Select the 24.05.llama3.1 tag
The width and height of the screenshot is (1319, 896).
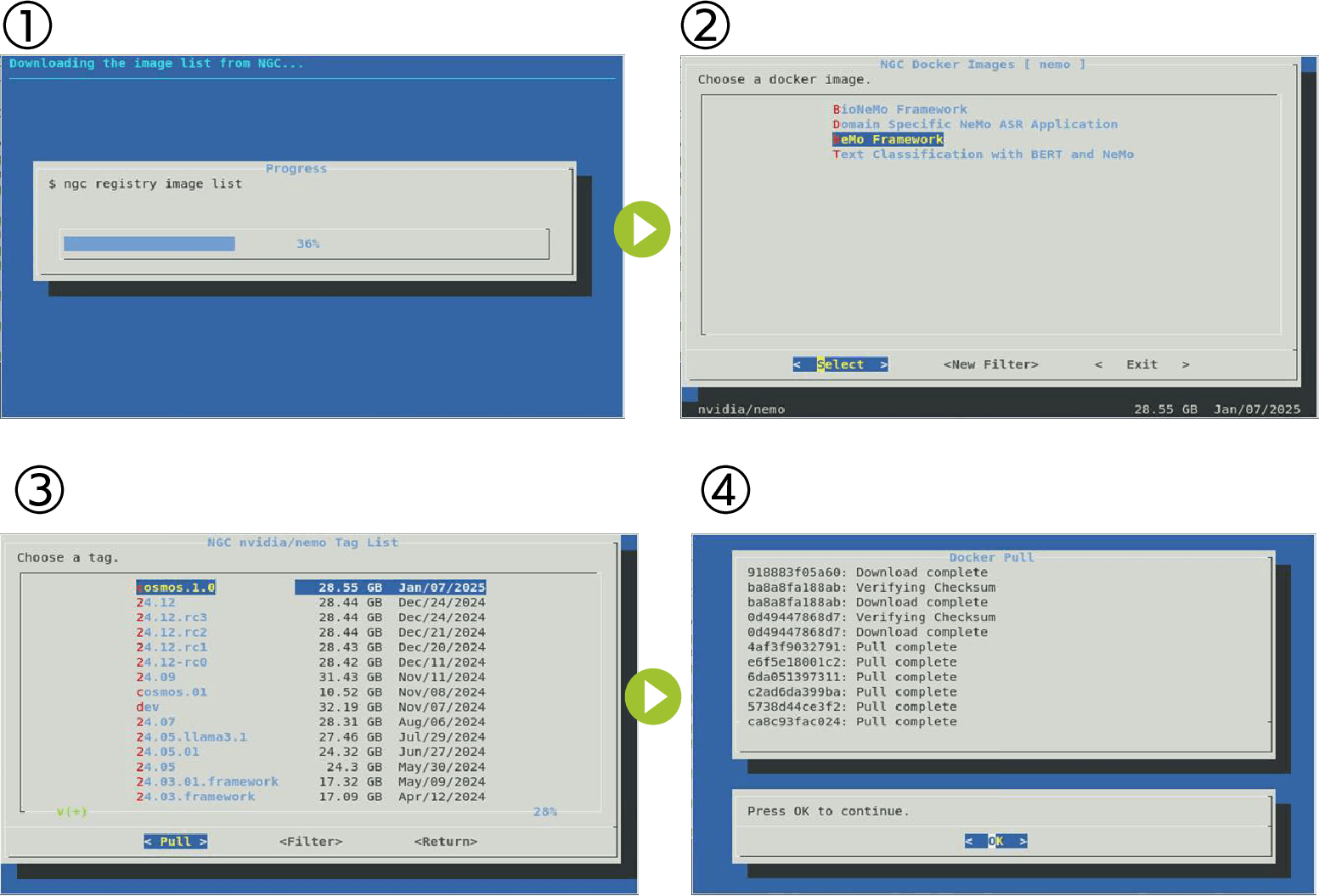point(311,737)
